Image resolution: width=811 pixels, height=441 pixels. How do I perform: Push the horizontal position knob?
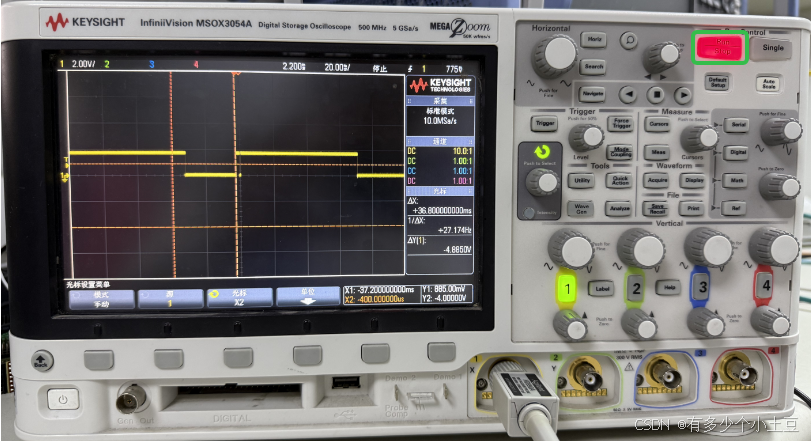pyautogui.click(x=663, y=56)
